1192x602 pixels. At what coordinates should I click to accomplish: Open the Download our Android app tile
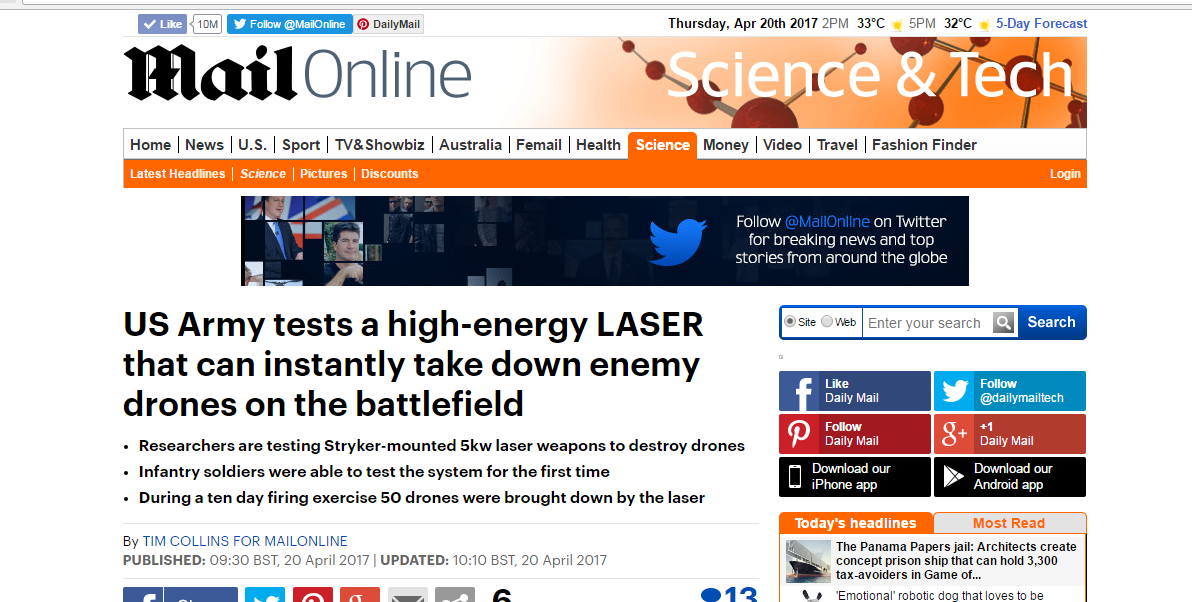[x=1010, y=477]
